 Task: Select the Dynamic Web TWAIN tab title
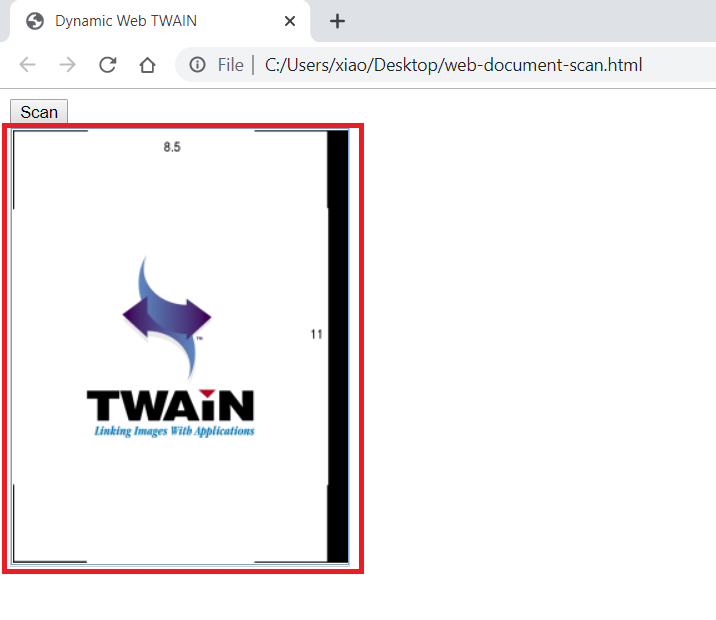pyautogui.click(x=126, y=21)
